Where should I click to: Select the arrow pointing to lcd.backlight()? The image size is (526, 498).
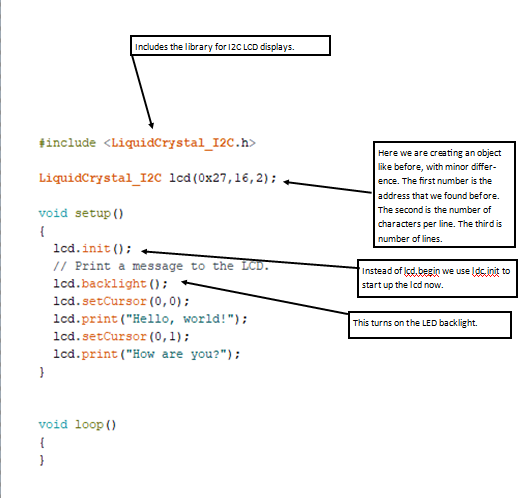(265, 298)
